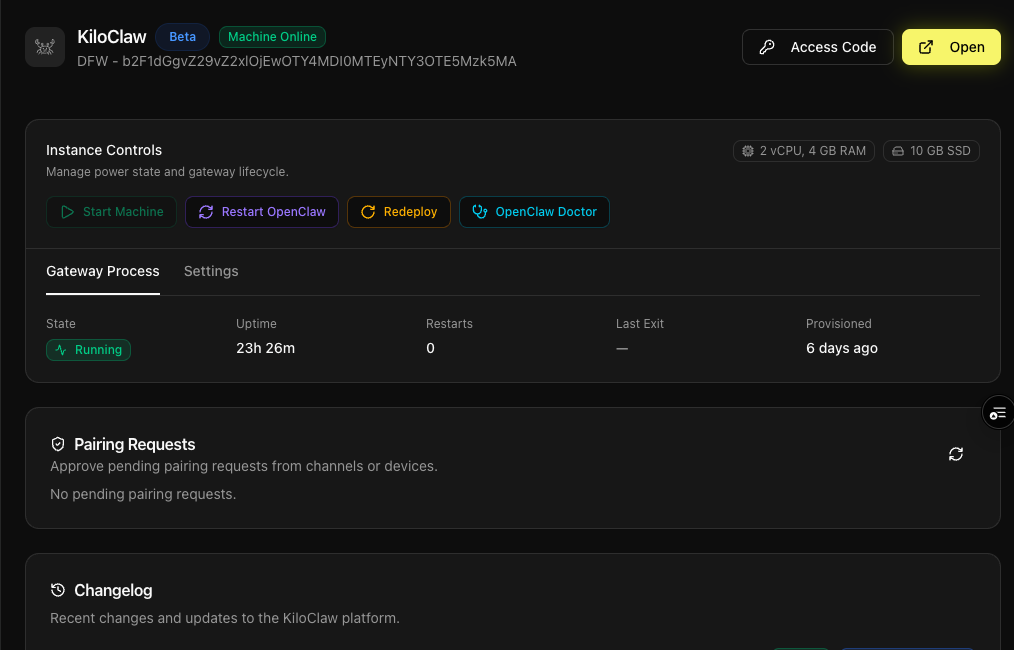1014x650 pixels.
Task: Refresh pairing requests using the circular arrow icon
Action: (x=956, y=454)
